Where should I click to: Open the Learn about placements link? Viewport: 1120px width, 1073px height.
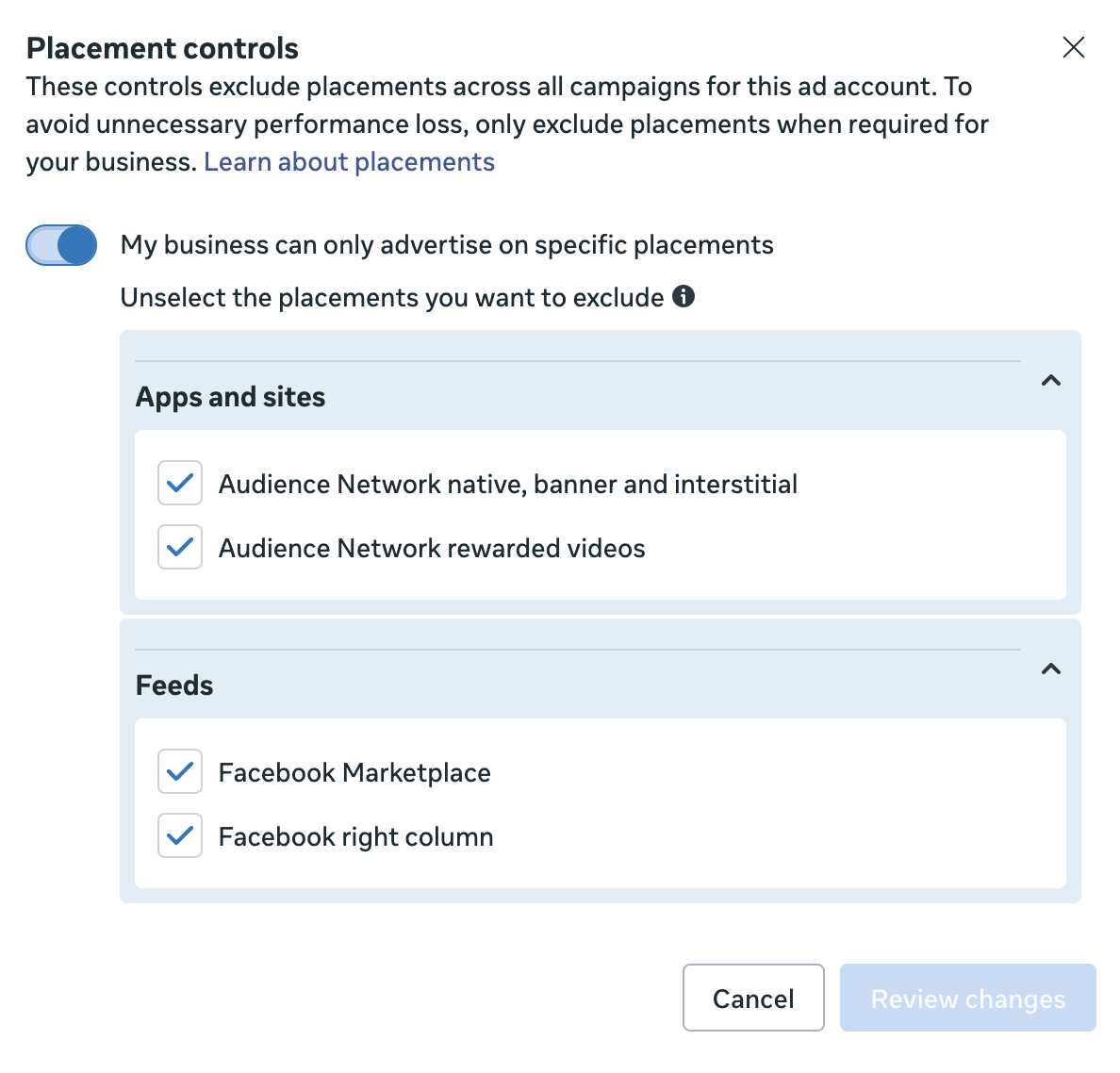point(349,162)
